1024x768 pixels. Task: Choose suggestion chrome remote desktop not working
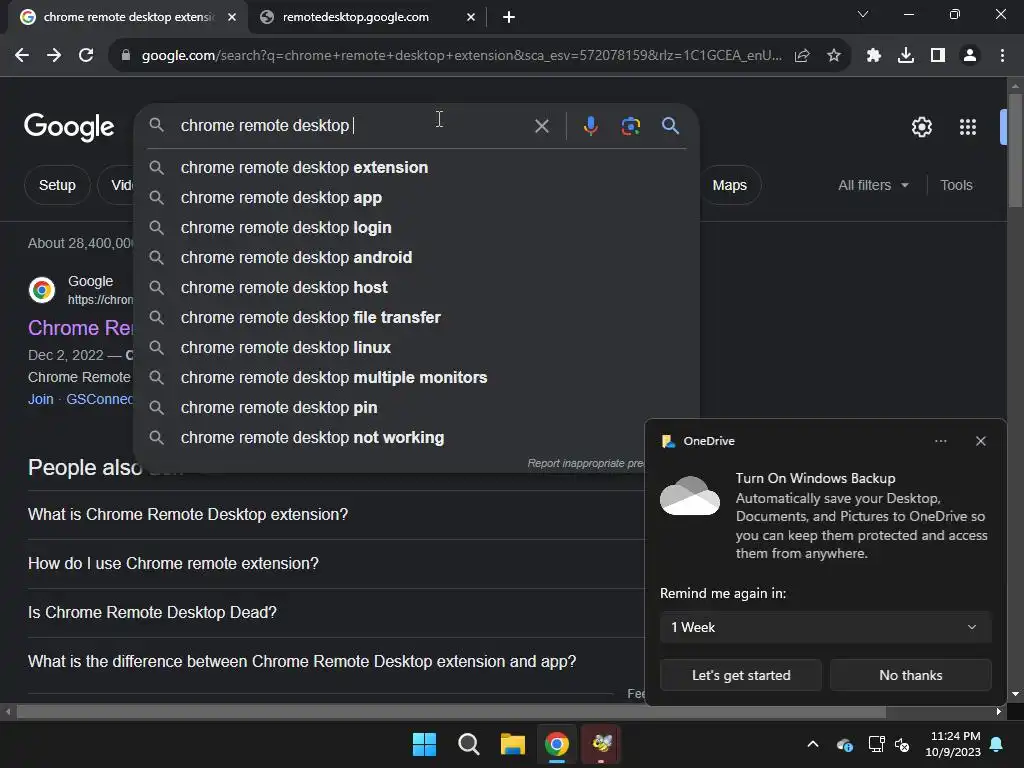[x=416, y=438]
